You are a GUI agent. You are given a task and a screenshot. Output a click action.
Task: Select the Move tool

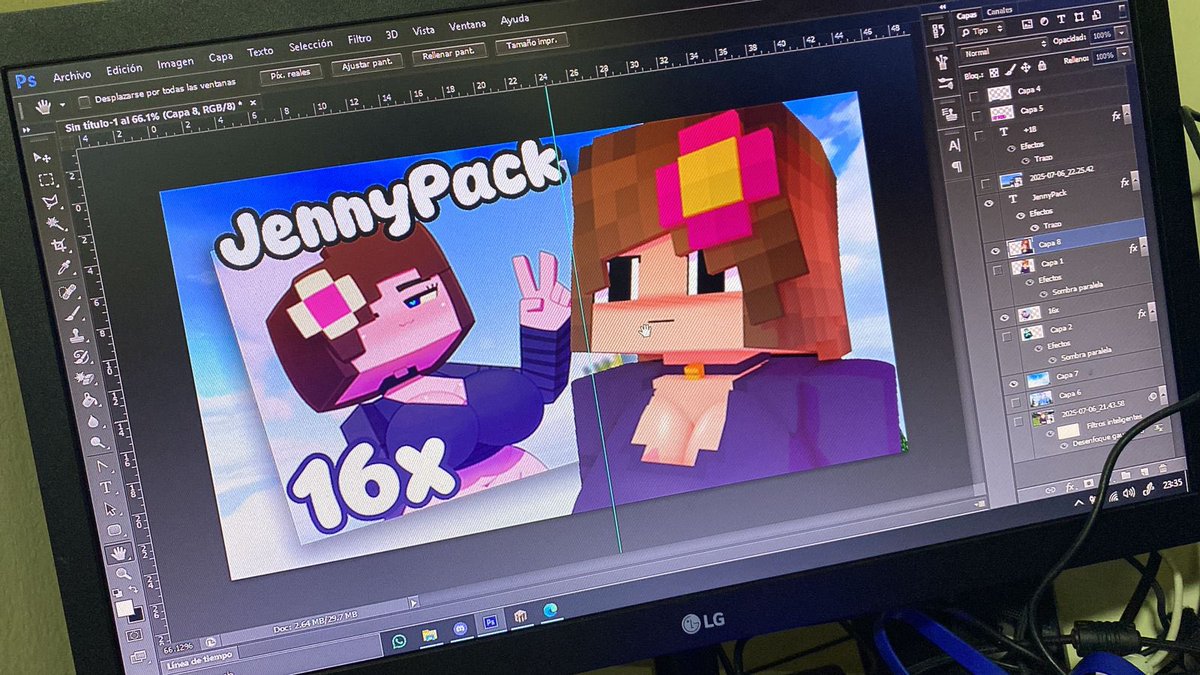(43, 156)
